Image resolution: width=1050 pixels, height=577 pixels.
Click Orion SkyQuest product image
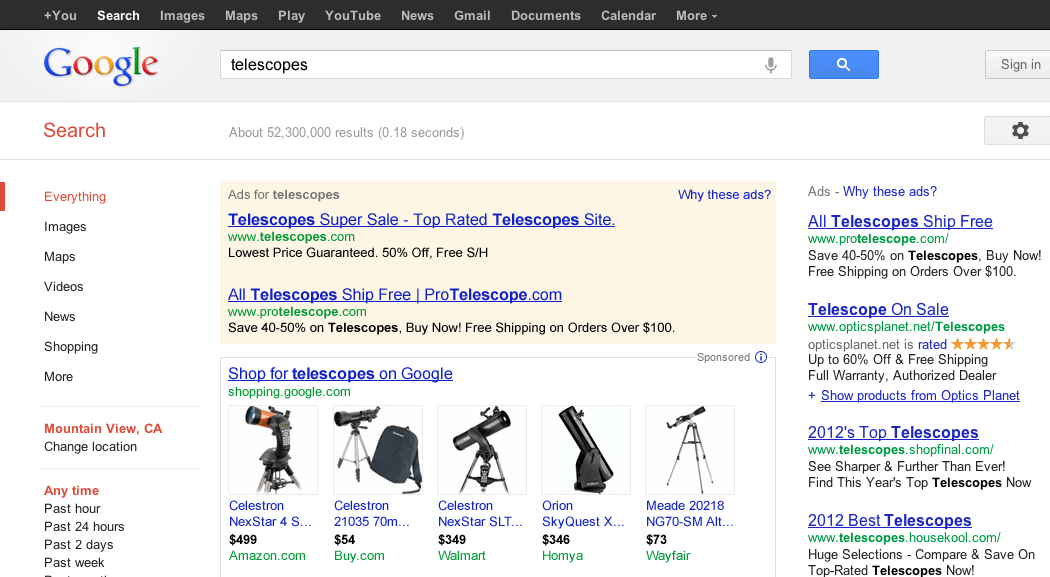pos(586,450)
